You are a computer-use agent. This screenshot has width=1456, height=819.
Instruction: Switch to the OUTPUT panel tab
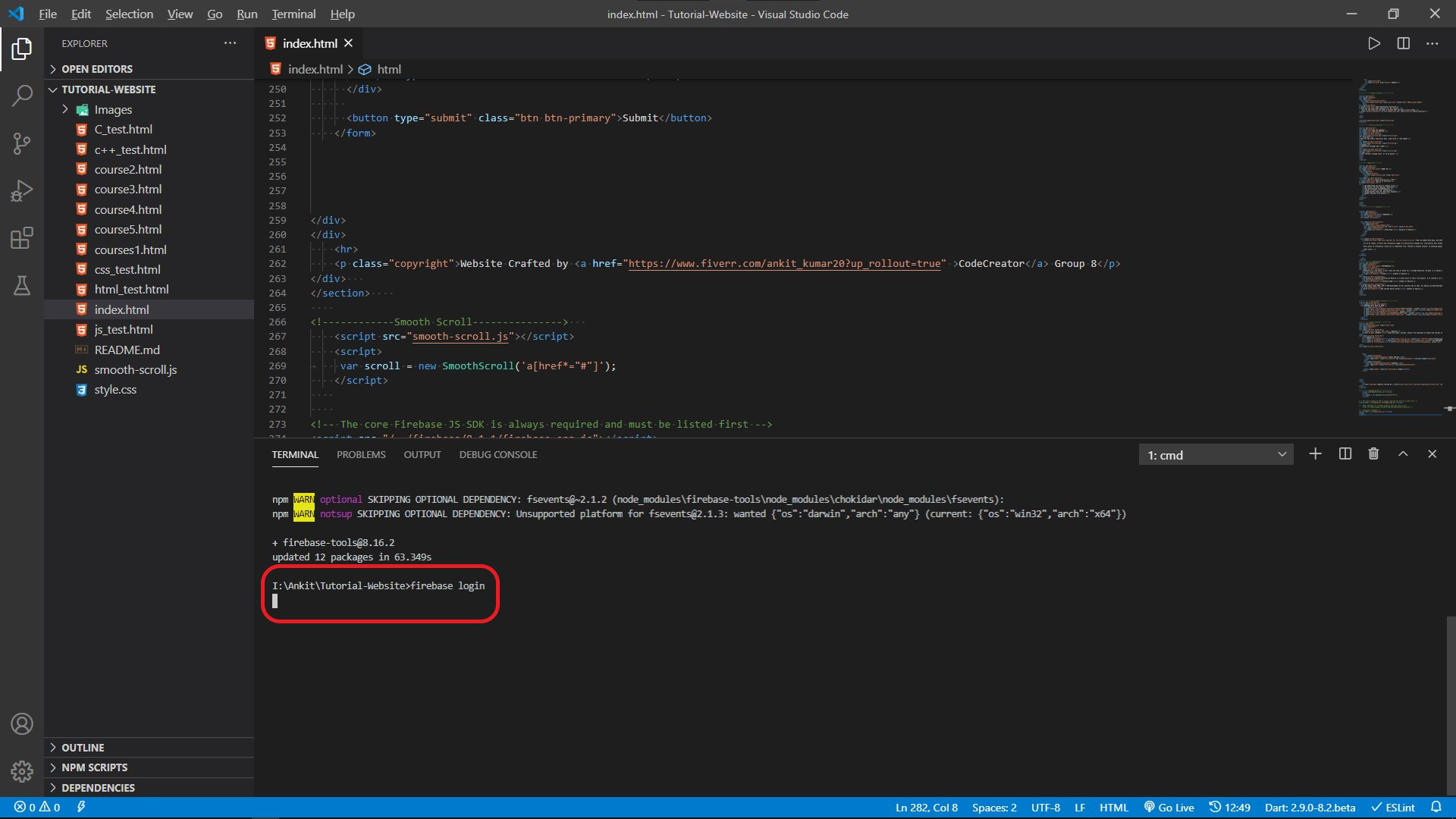coord(422,454)
